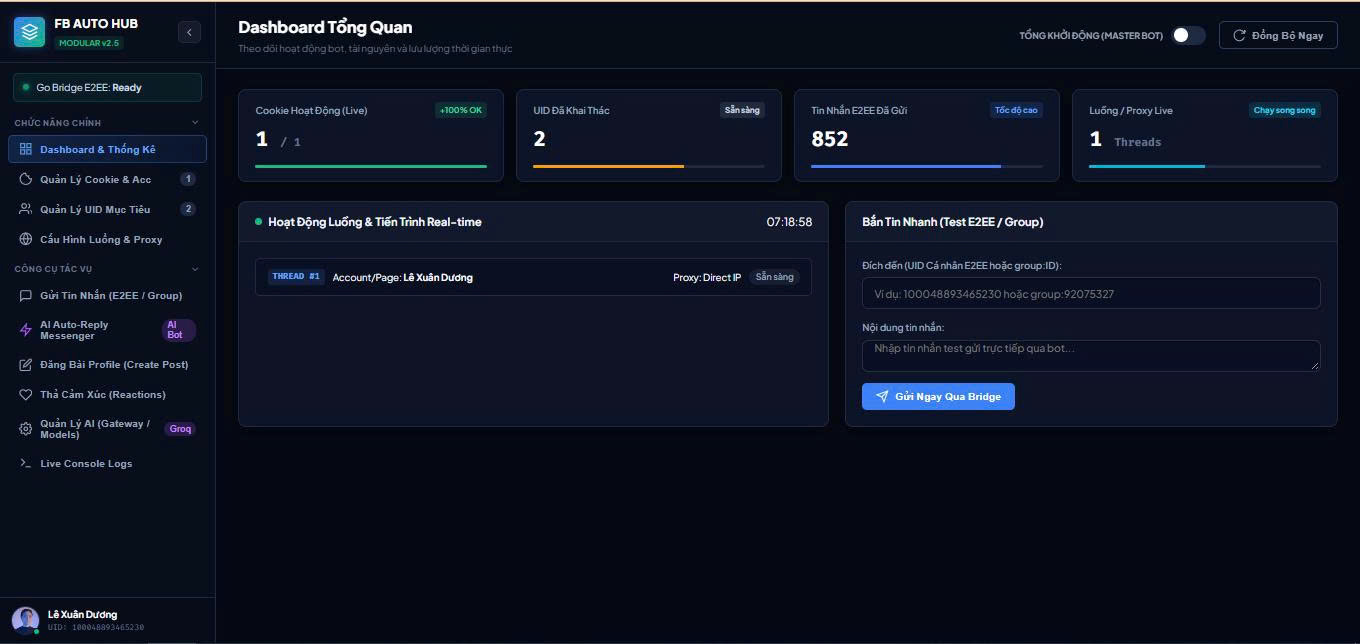Click the green dot beside Go Bridge E2EE
1360x644 pixels.
(26, 88)
